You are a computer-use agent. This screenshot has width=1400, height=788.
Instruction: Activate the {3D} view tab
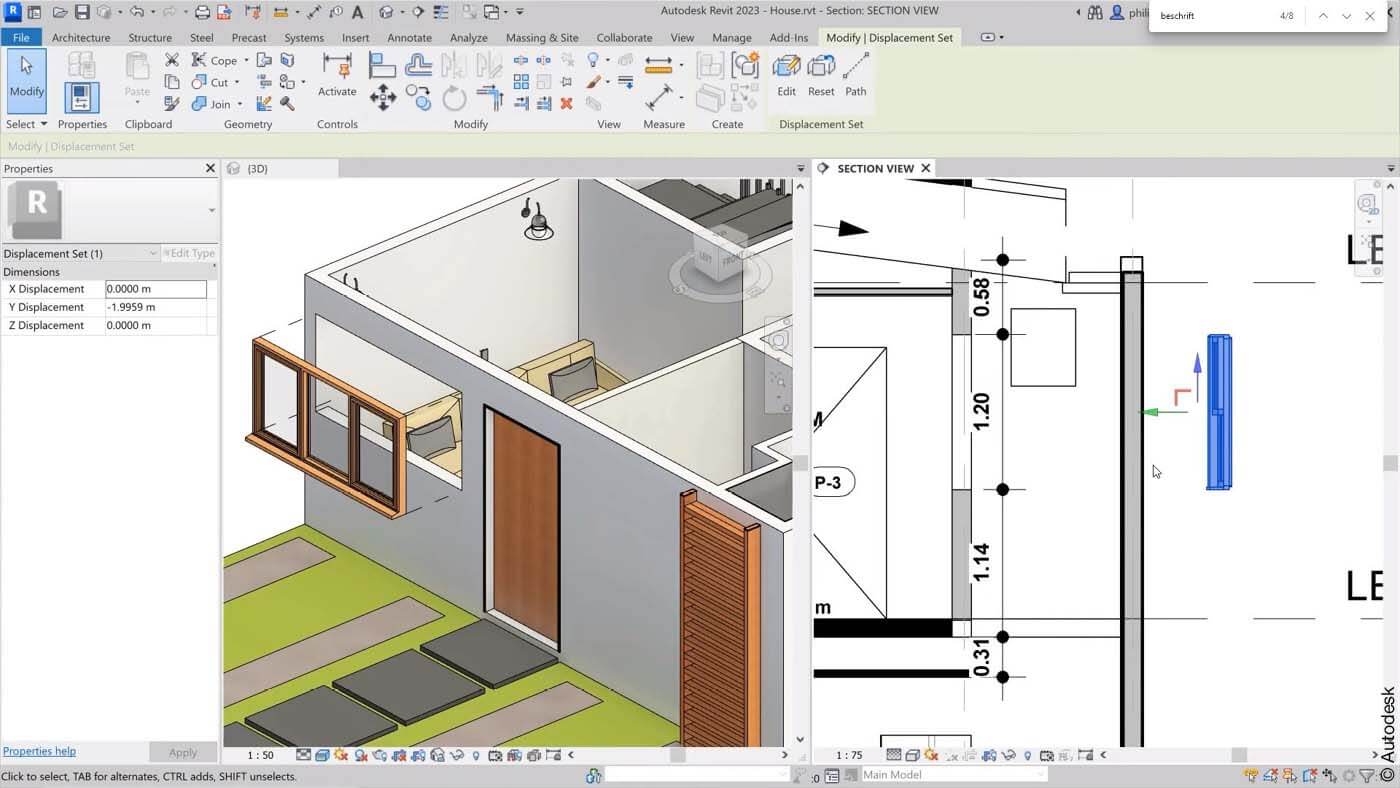pyautogui.click(x=257, y=168)
